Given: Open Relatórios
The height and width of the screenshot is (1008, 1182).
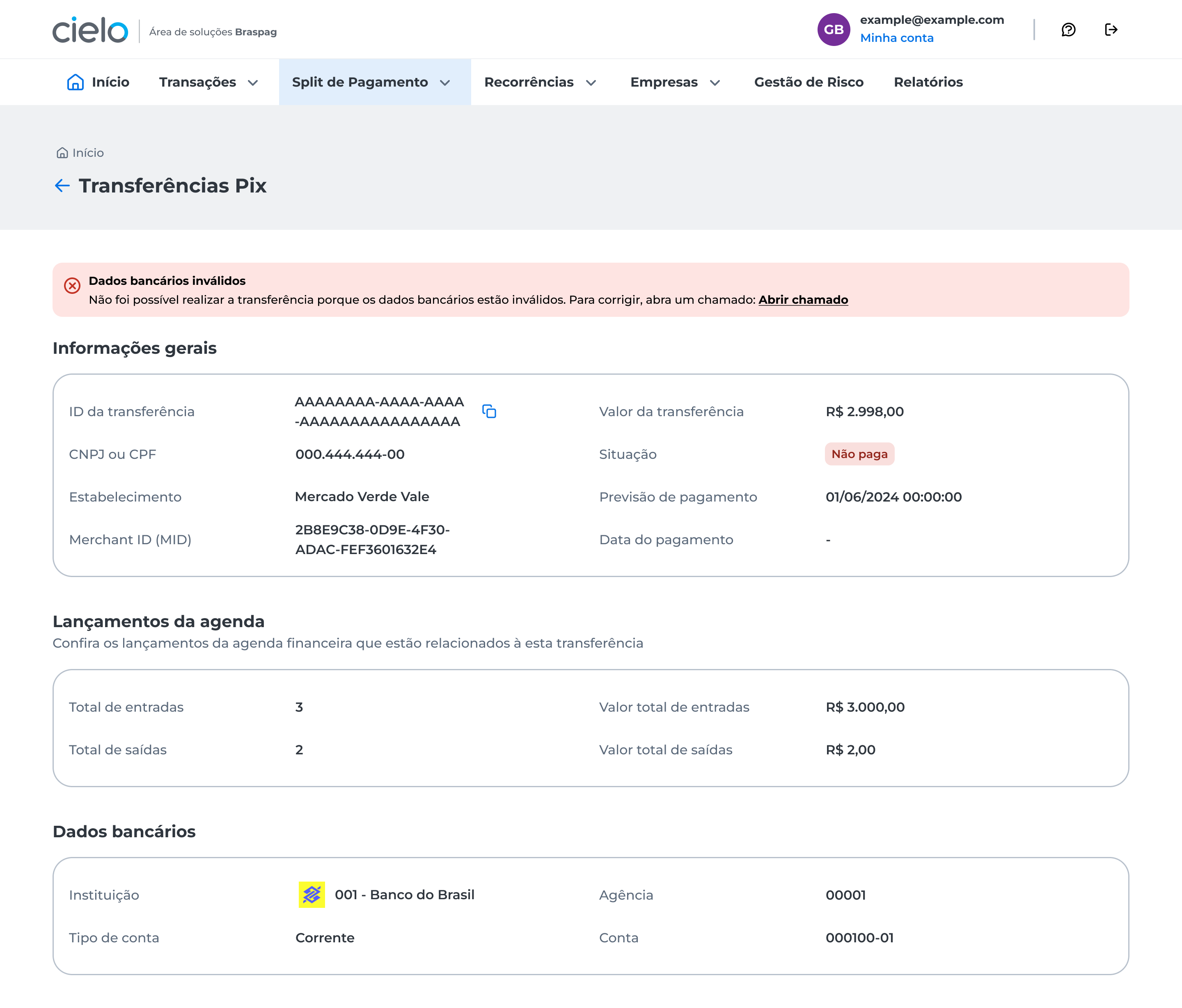Looking at the screenshot, I should 928,82.
